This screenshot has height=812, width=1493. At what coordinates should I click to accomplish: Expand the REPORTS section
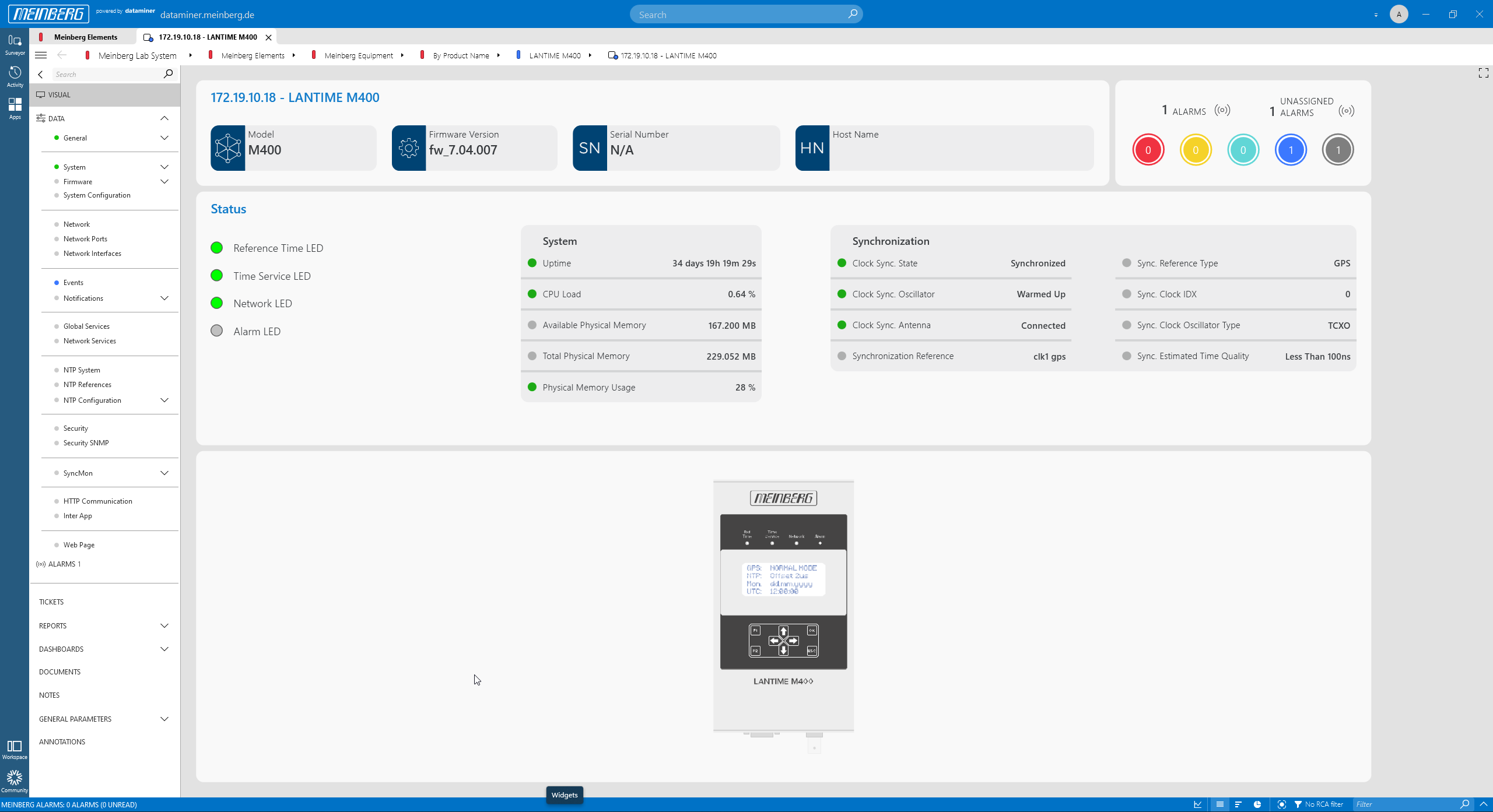[164, 626]
